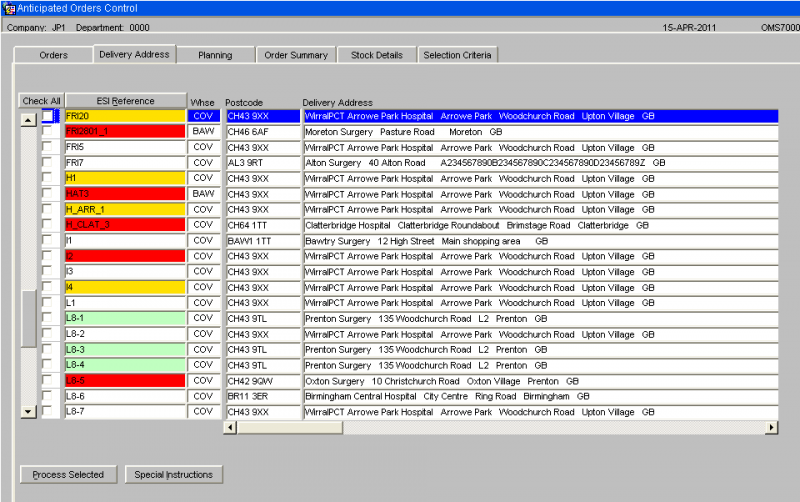This screenshot has width=800, height=502.
Task: Open the Orders tab
Action: click(x=54, y=55)
